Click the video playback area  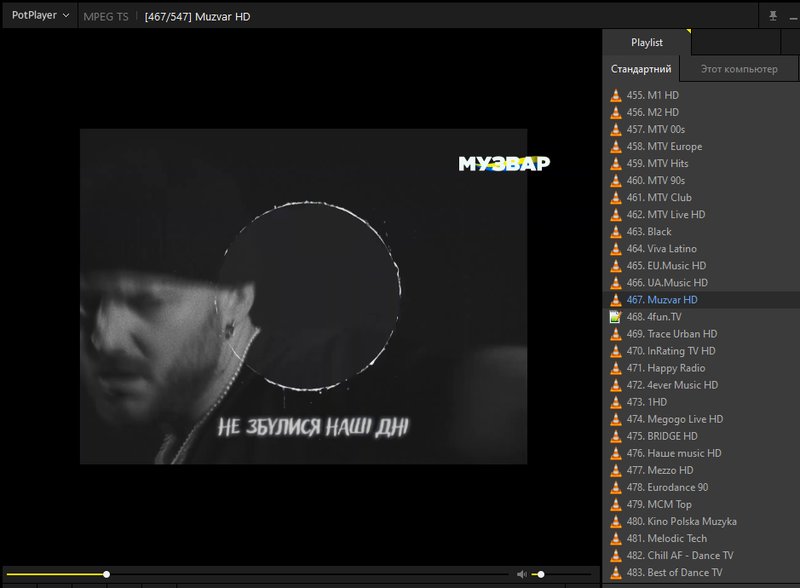click(301, 297)
